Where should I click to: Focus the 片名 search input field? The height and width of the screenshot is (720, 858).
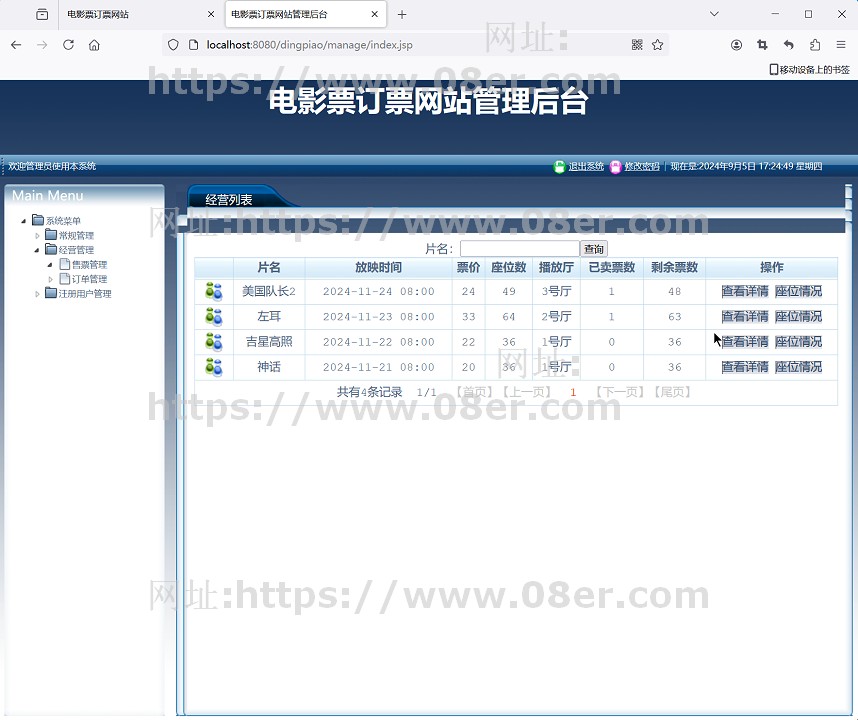point(520,249)
